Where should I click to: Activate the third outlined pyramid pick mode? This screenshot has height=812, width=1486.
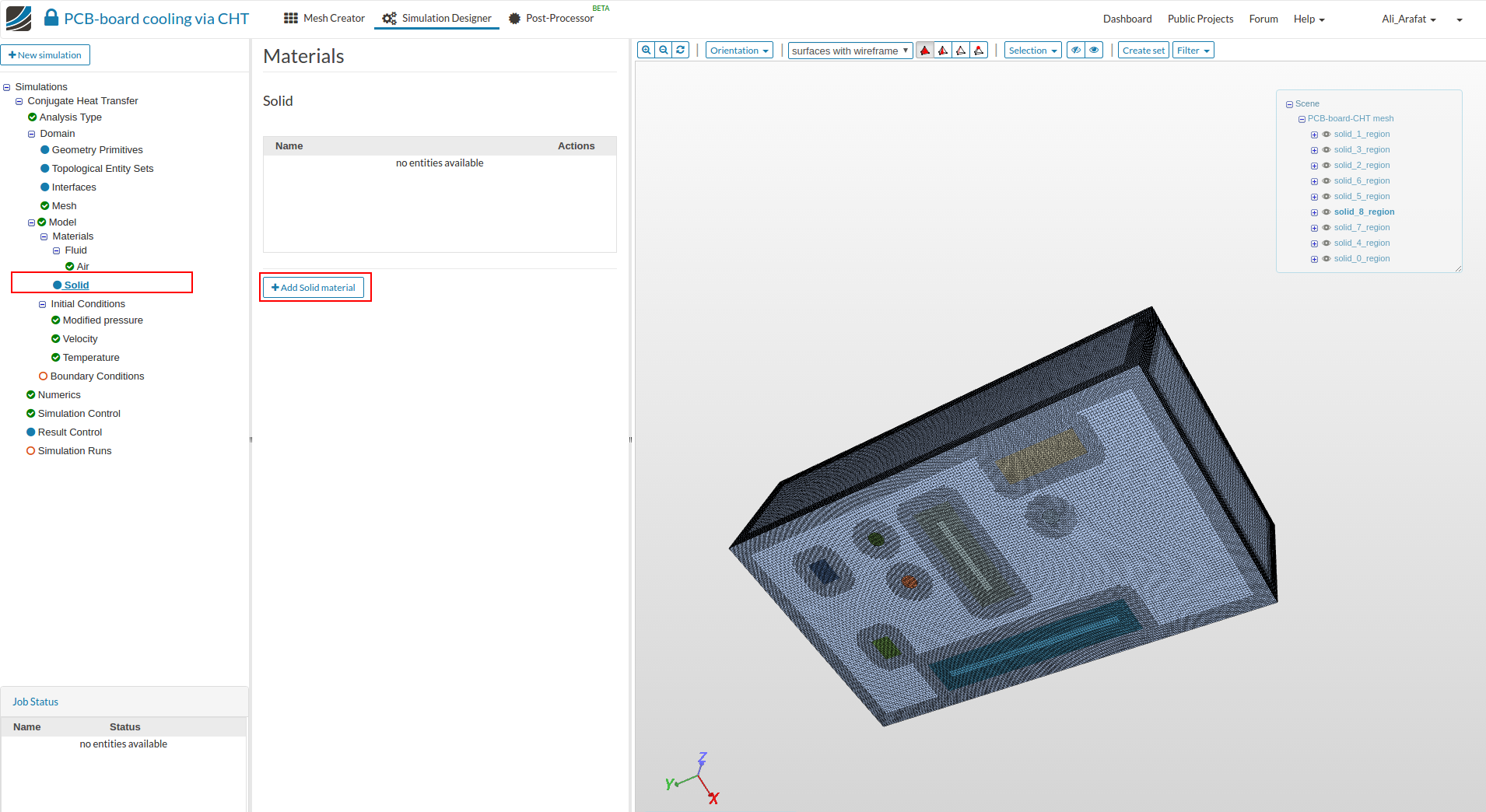click(x=961, y=51)
